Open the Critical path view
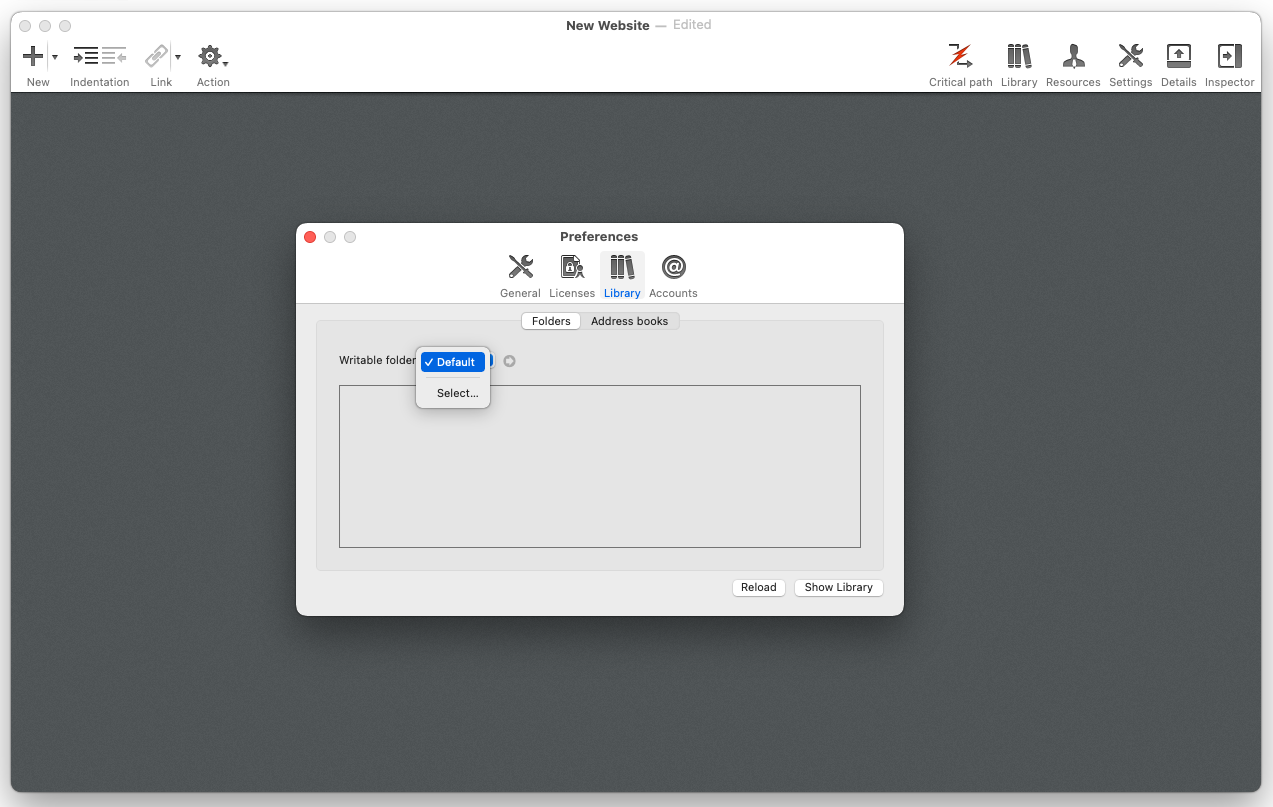Screen dimensions: 1273x807 tap(960, 57)
